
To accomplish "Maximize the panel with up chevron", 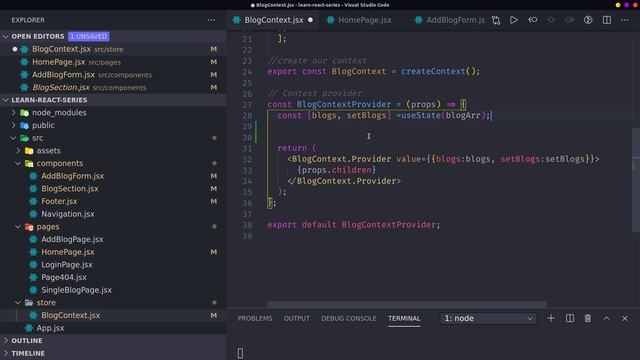I will point(607,318).
